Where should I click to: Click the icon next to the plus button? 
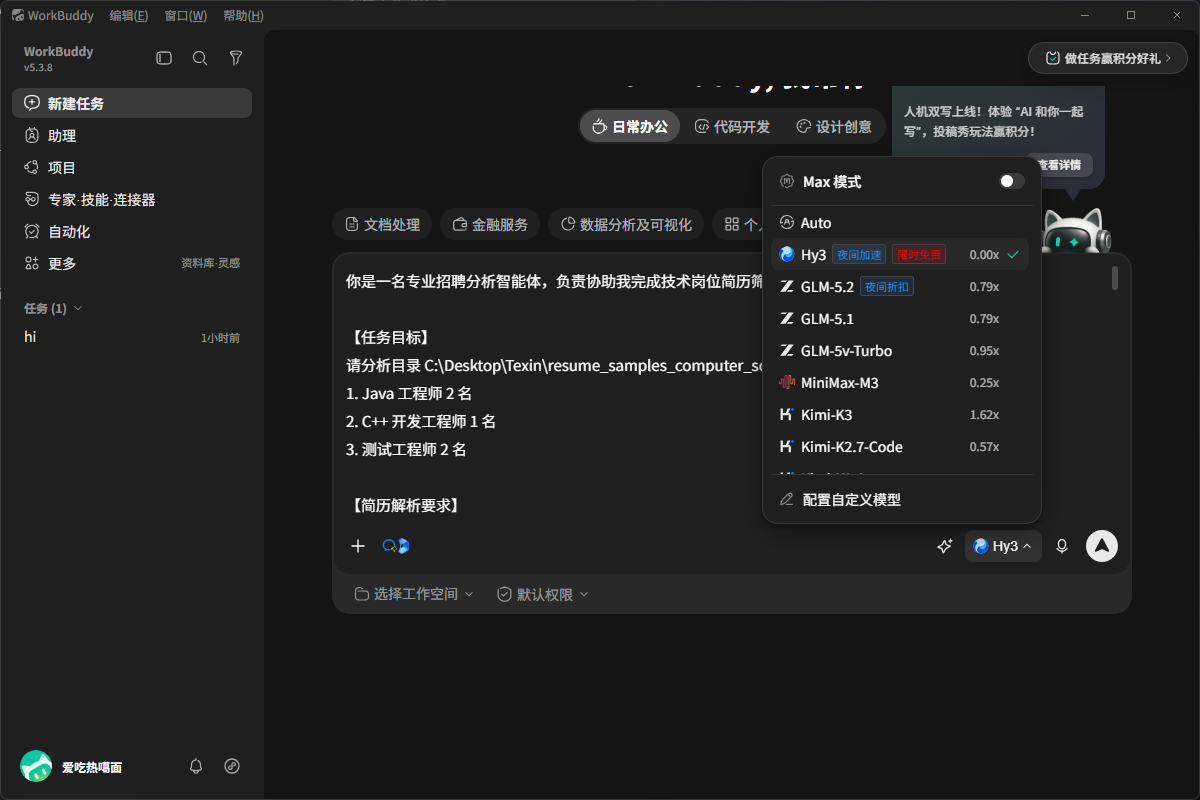396,546
